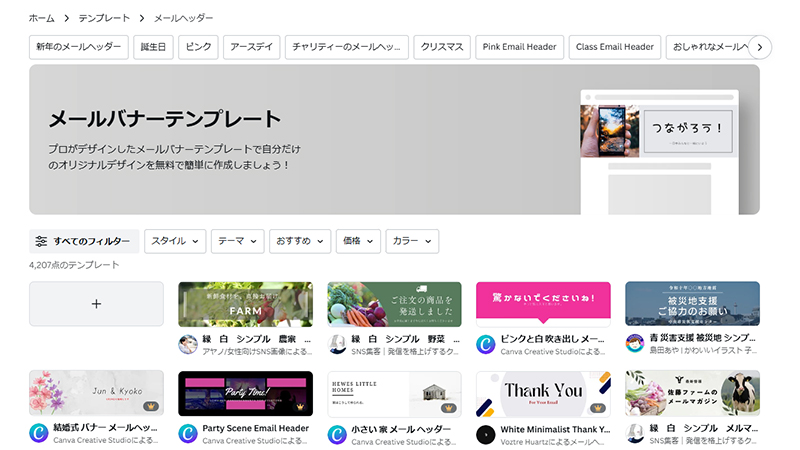Image resolution: width=800 pixels, height=450 pixels.
Task: Click author avatar beside 青 災害支援 template
Action: pyautogui.click(x=635, y=344)
